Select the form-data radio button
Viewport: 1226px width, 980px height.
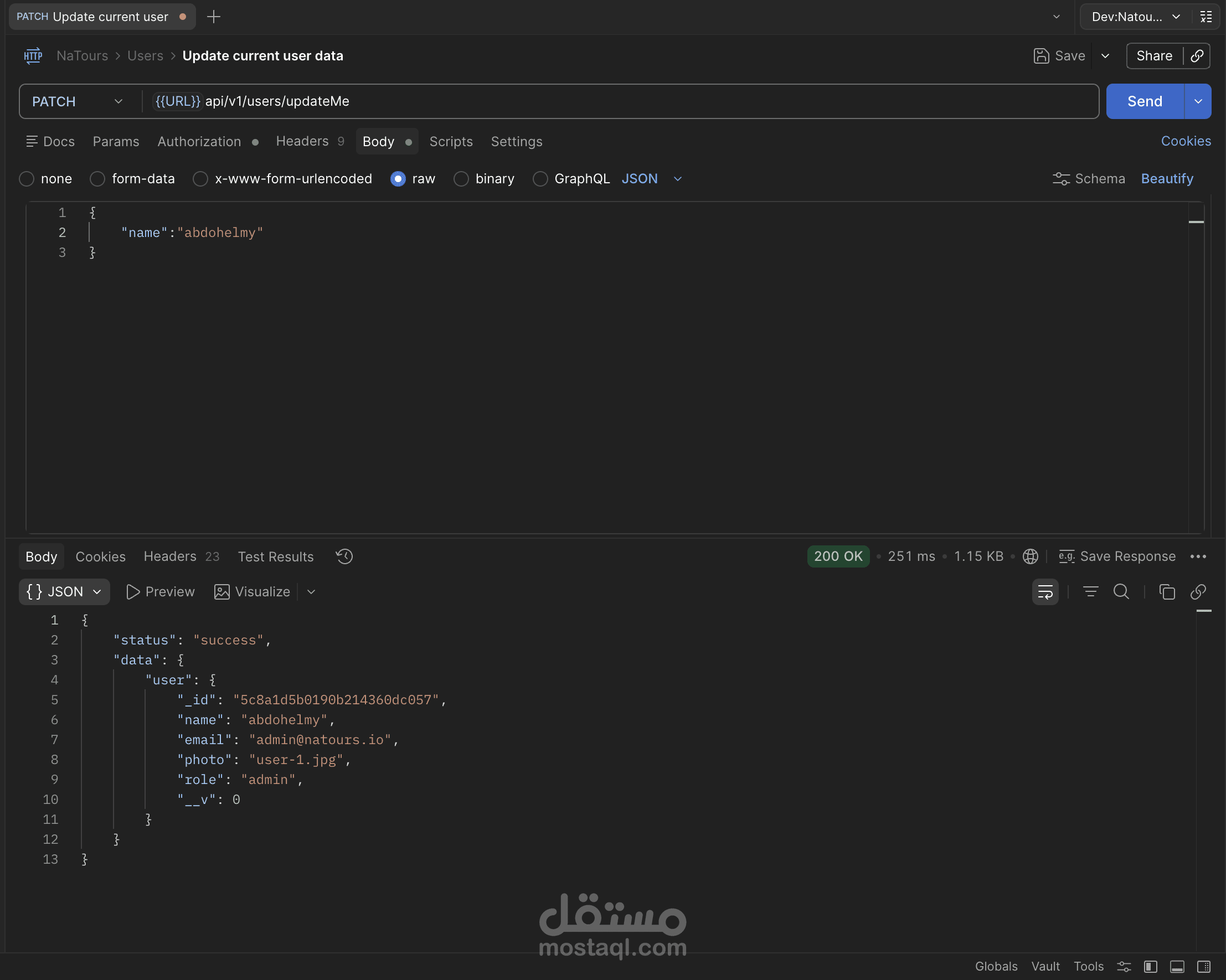pos(98,179)
